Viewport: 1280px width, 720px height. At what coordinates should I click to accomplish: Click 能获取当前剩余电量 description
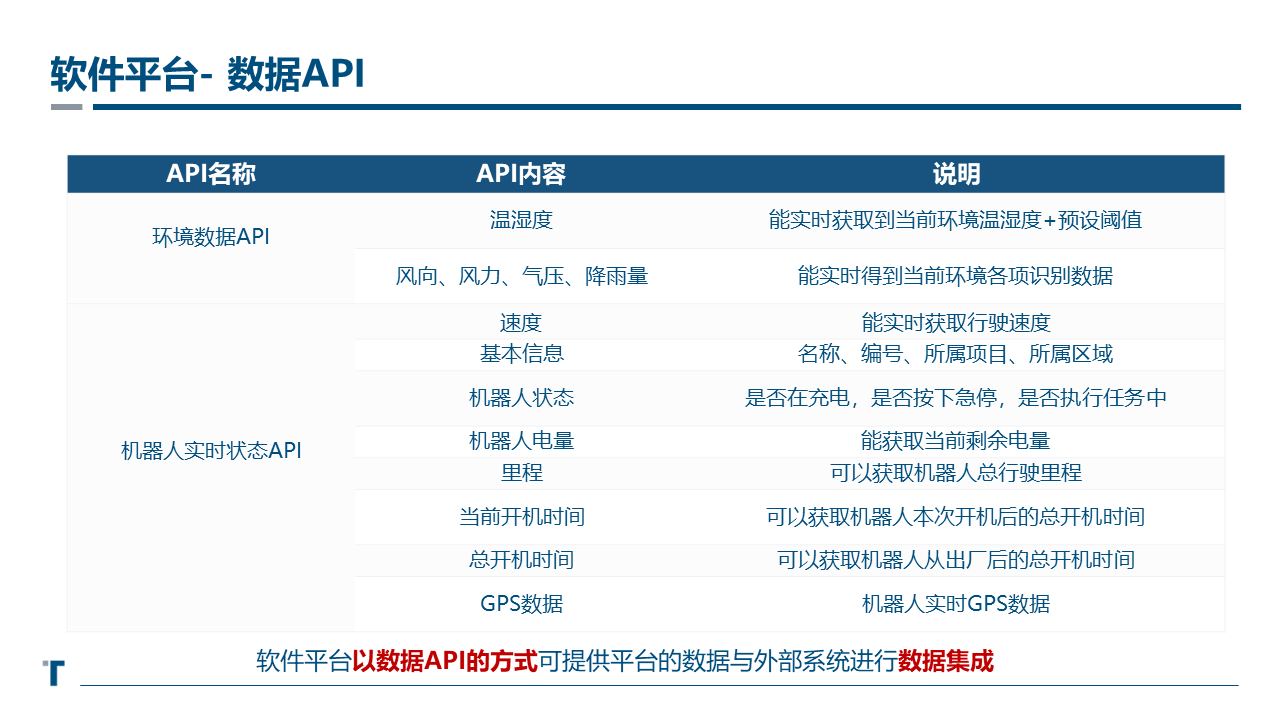(x=956, y=441)
